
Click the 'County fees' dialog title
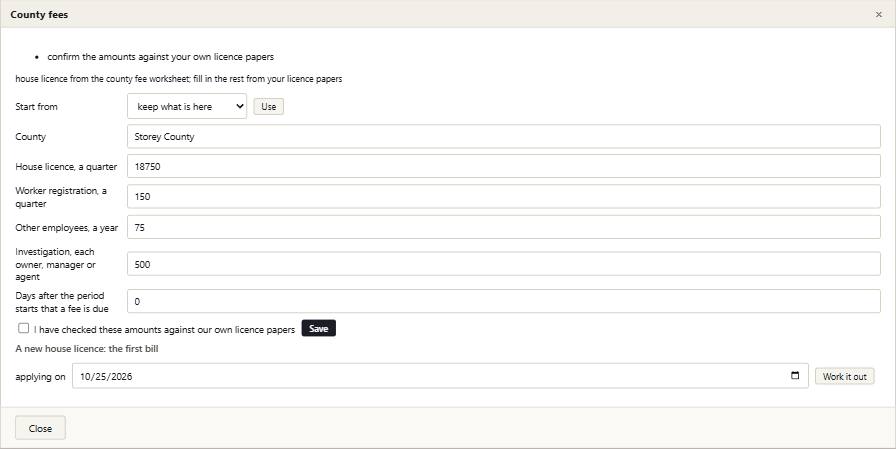click(x=39, y=14)
